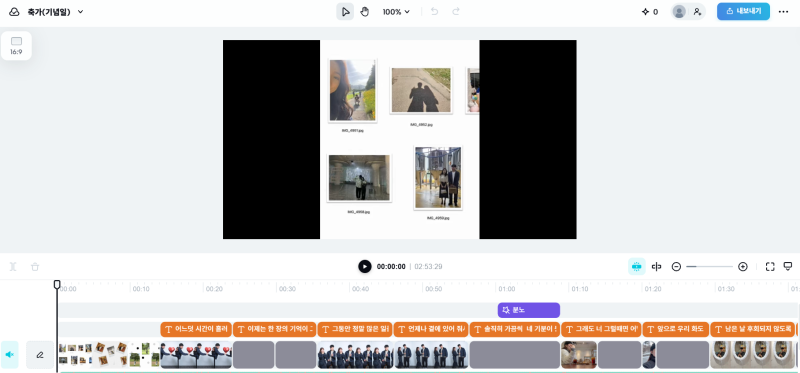Click the user profile avatar
Viewport: 800px width, 373px height.
[679, 12]
